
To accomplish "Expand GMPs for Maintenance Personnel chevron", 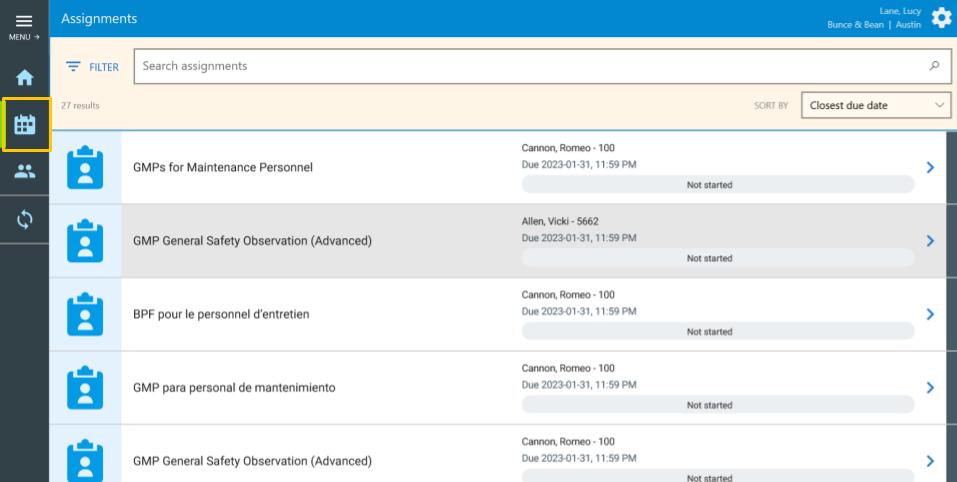I will 931,167.
